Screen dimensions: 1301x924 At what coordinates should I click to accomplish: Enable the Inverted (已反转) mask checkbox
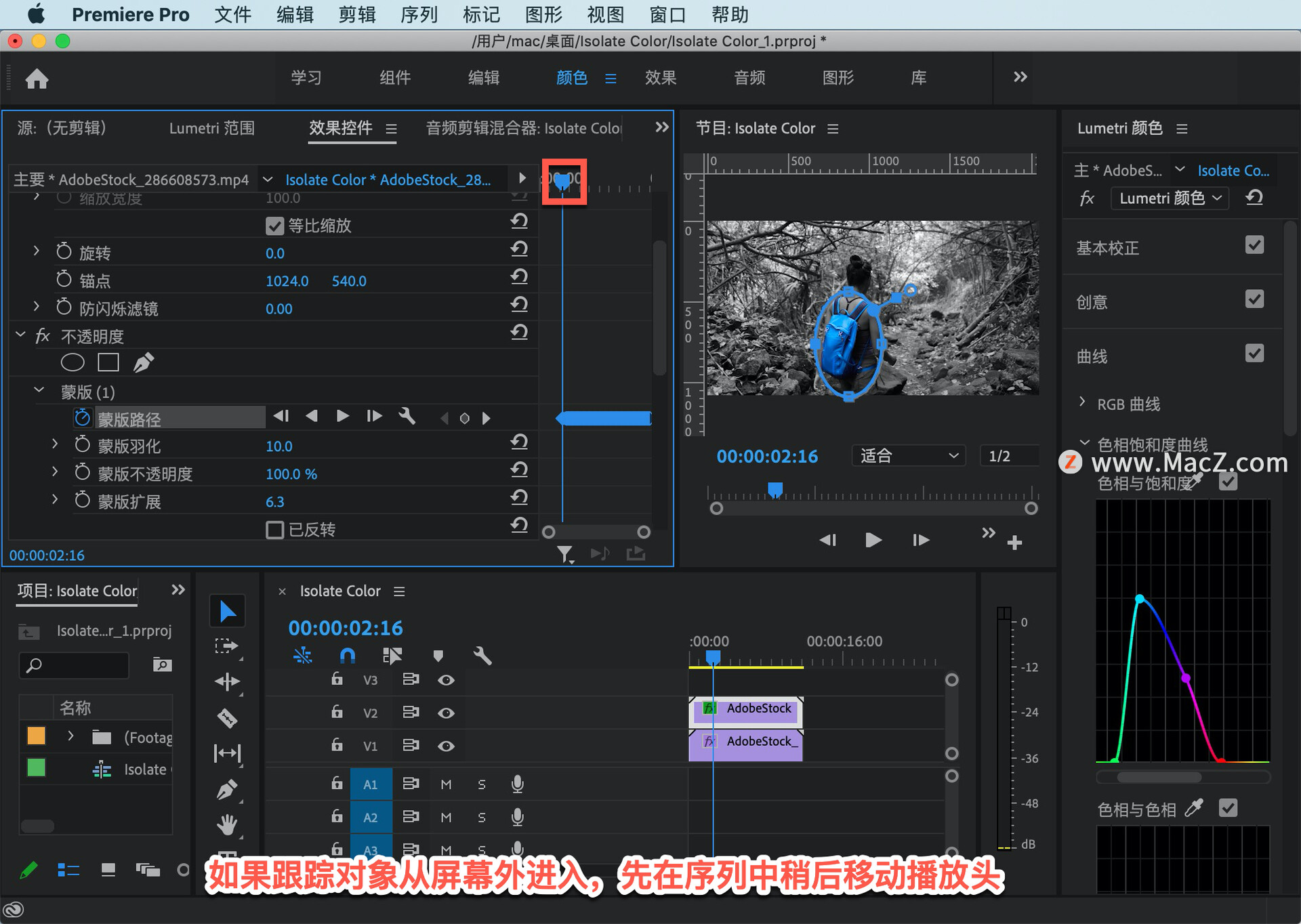pyautogui.click(x=274, y=530)
